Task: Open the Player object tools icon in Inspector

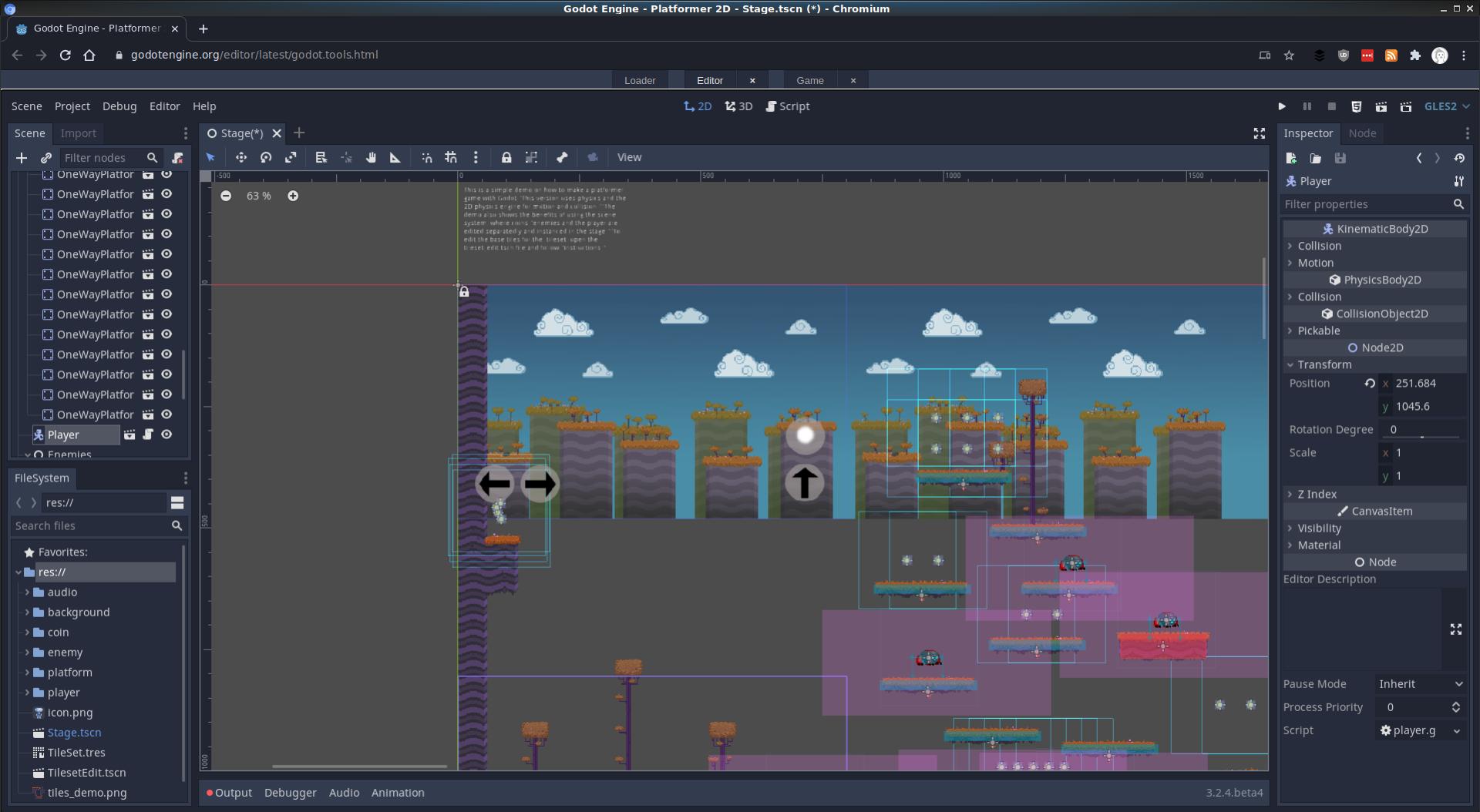Action: pos(1458,181)
